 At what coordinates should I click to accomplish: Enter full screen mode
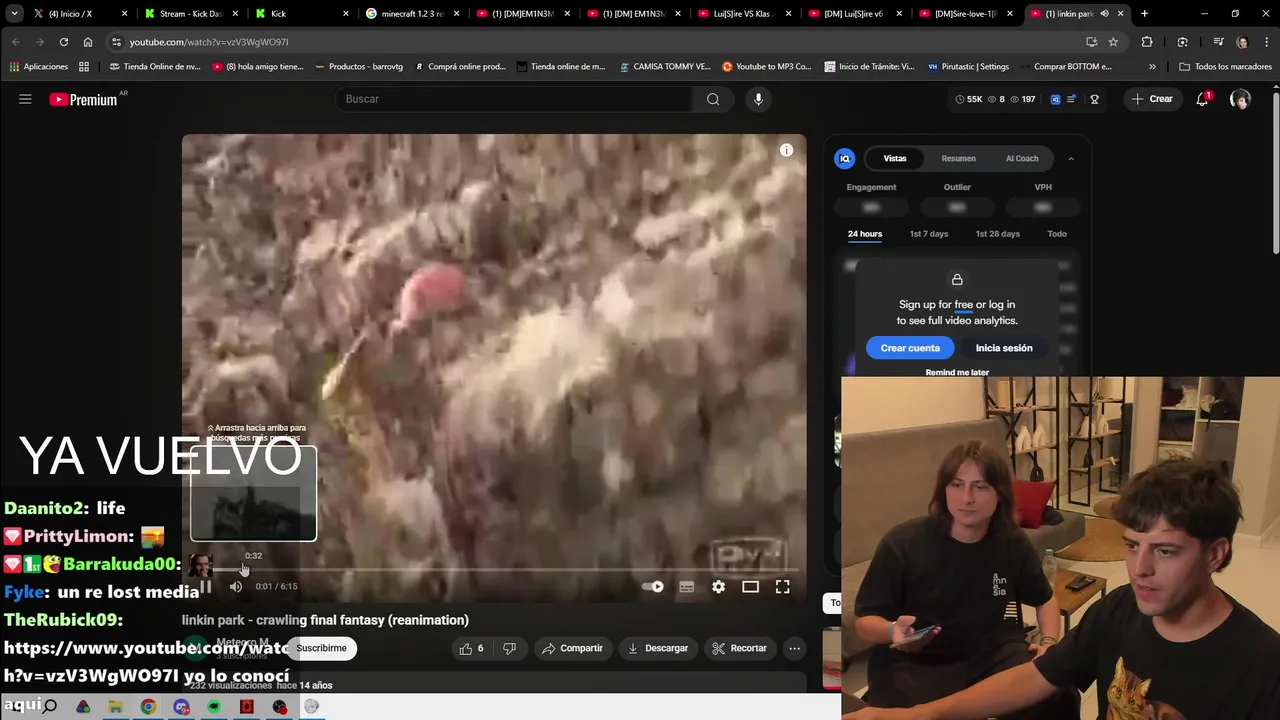[782, 587]
